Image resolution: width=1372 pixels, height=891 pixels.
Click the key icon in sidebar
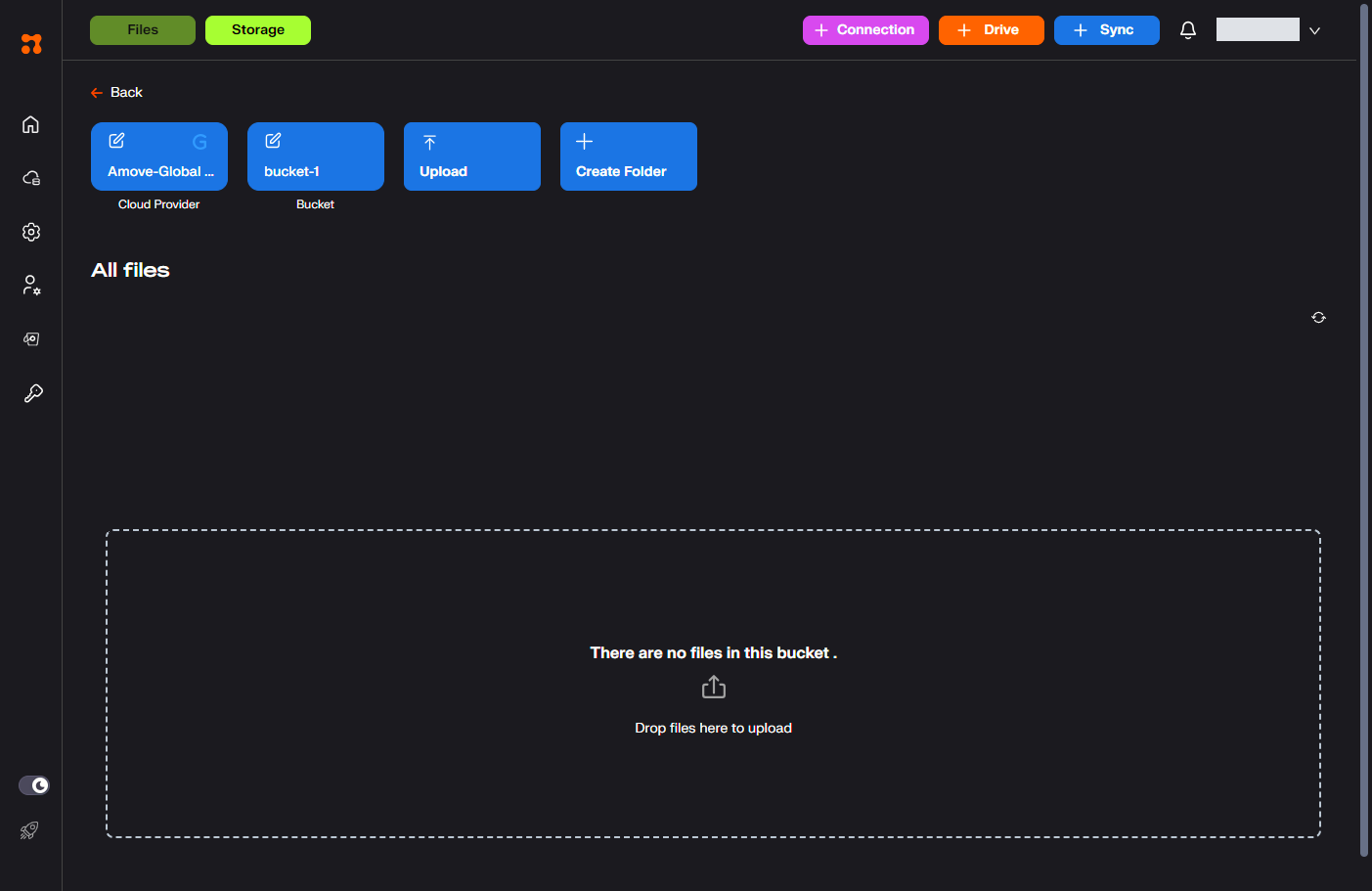32,393
